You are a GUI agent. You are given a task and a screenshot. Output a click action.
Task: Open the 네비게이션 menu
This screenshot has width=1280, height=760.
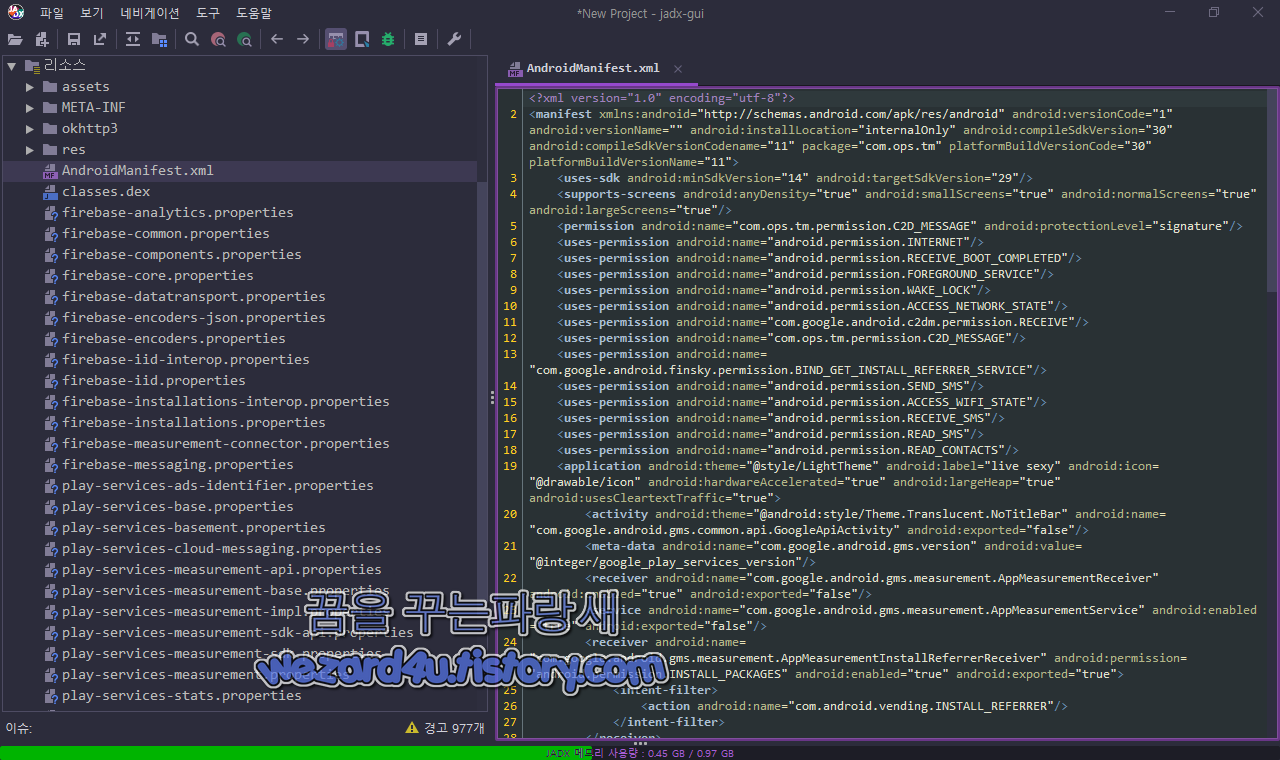pos(150,13)
